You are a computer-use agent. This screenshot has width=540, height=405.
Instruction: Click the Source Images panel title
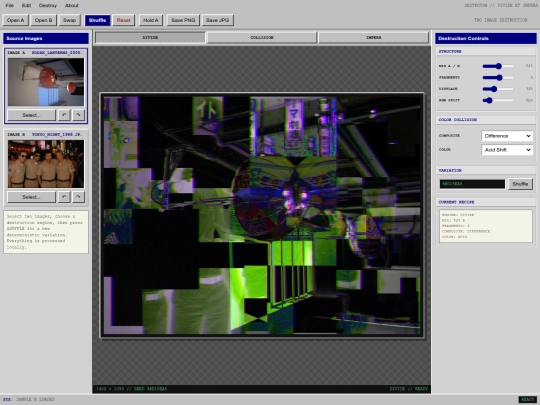[46, 38]
